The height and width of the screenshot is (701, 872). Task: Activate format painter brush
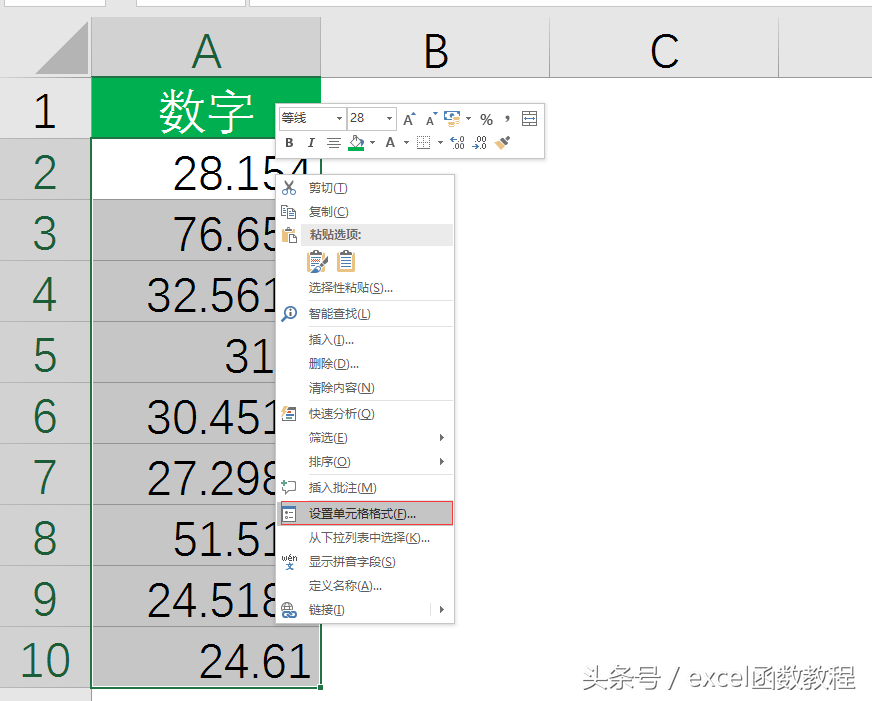503,143
